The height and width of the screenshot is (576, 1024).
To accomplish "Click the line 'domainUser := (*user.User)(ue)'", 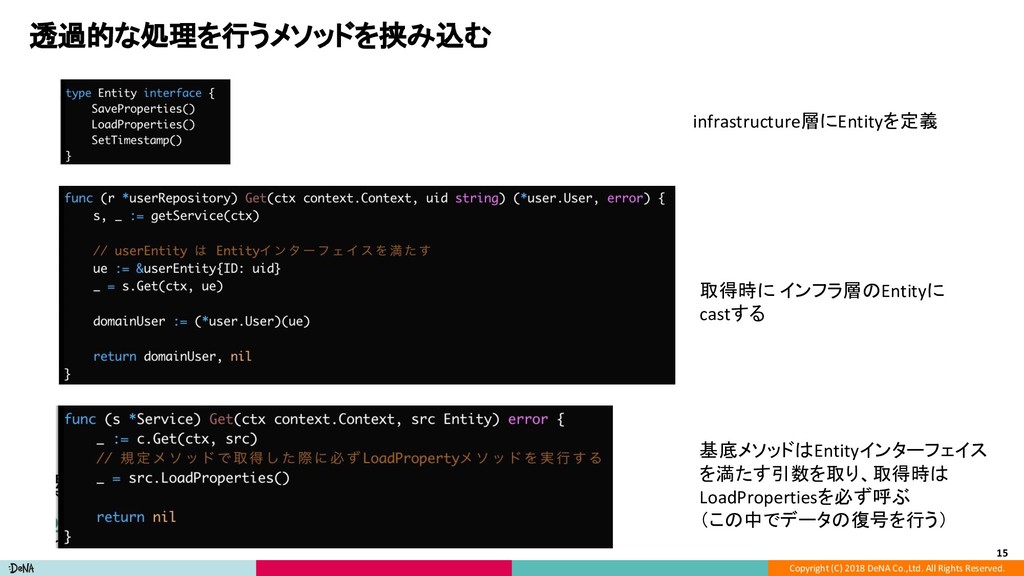I will (201, 321).
